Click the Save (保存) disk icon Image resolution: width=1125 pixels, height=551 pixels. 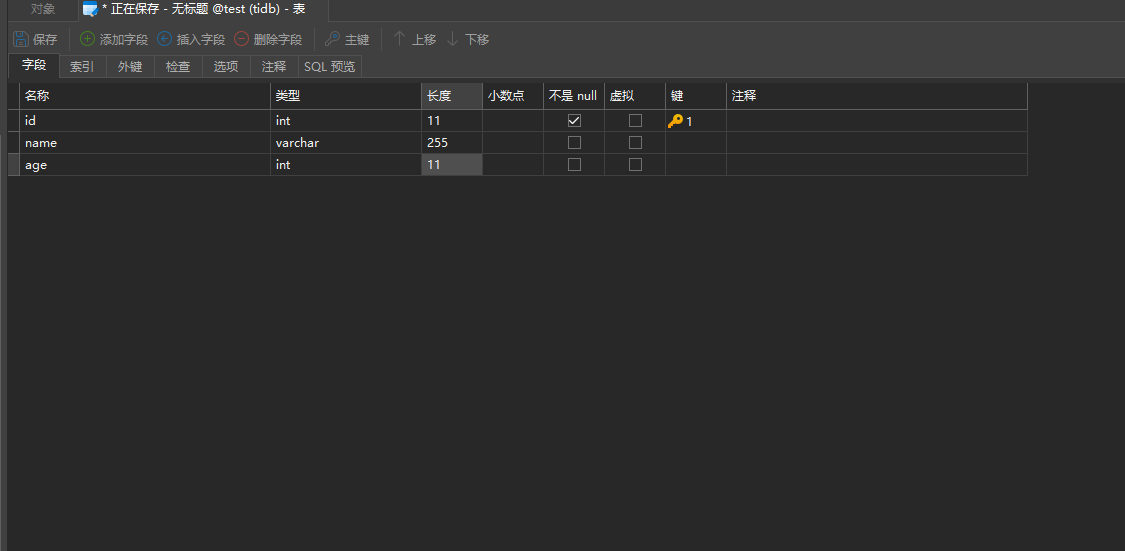[x=21, y=39]
